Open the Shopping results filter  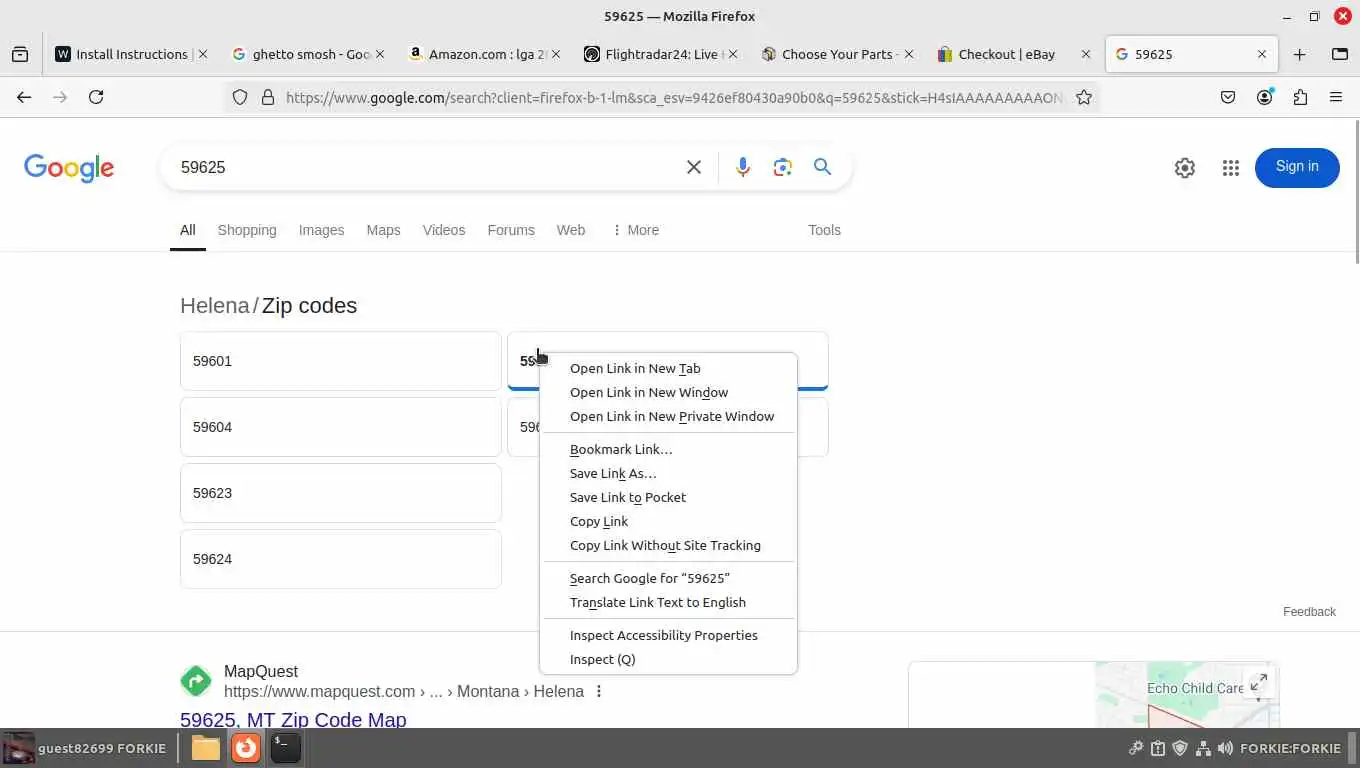coord(247,230)
